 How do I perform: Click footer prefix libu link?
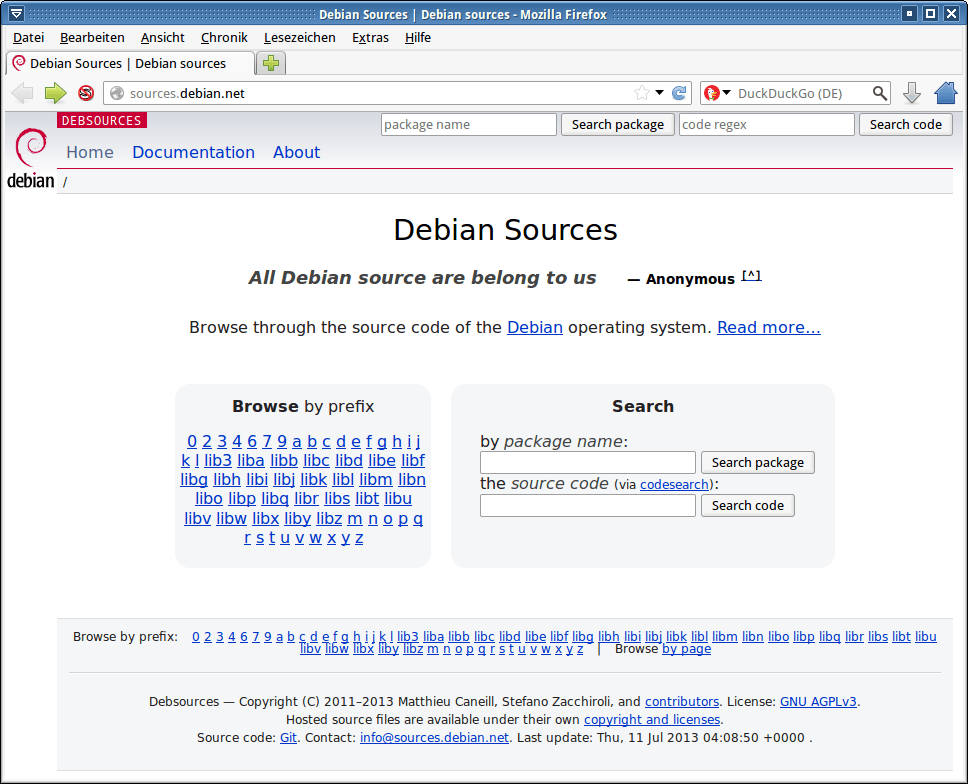tap(925, 636)
